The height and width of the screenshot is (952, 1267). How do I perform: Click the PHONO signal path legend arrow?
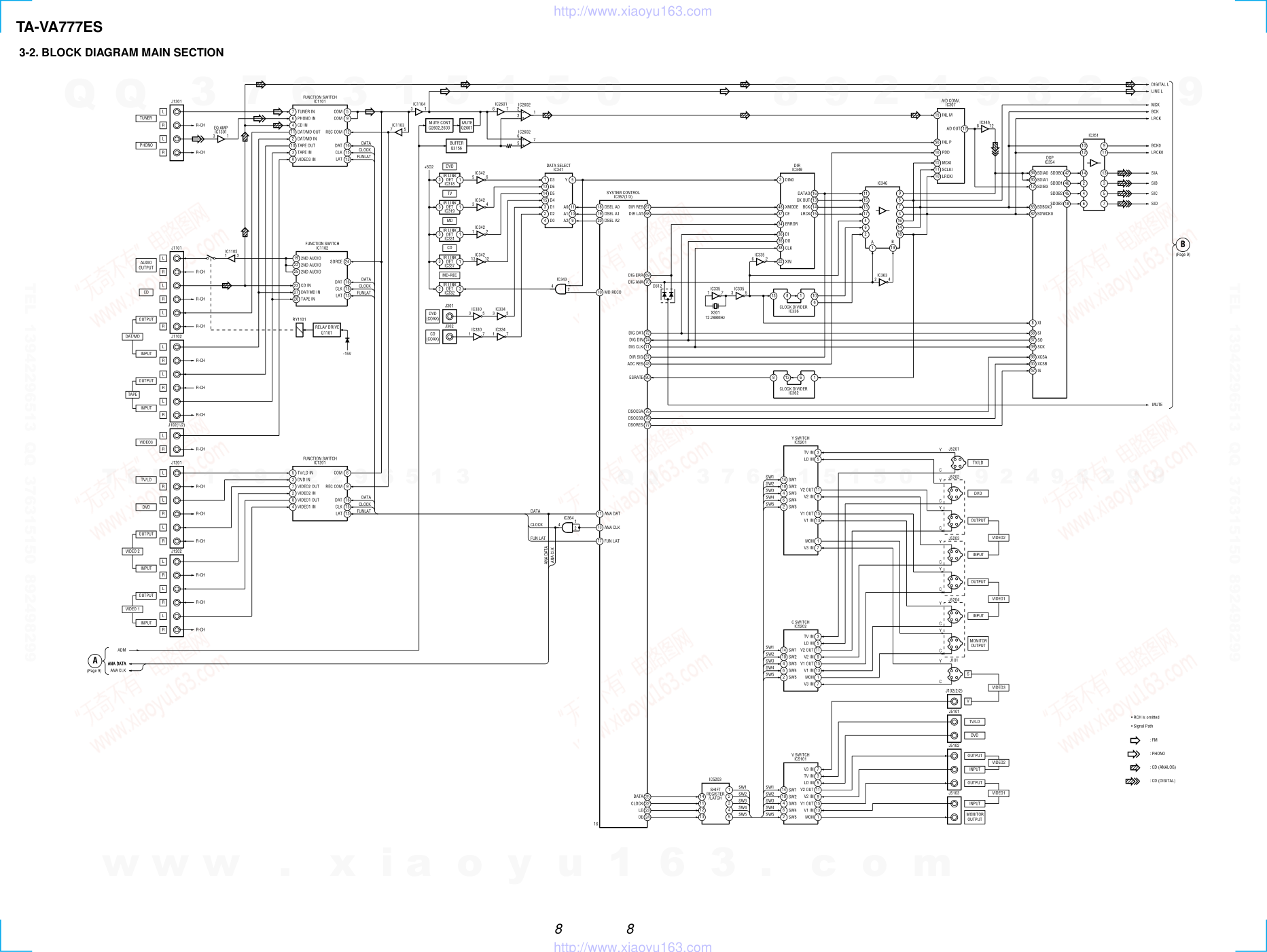[x=1134, y=754]
